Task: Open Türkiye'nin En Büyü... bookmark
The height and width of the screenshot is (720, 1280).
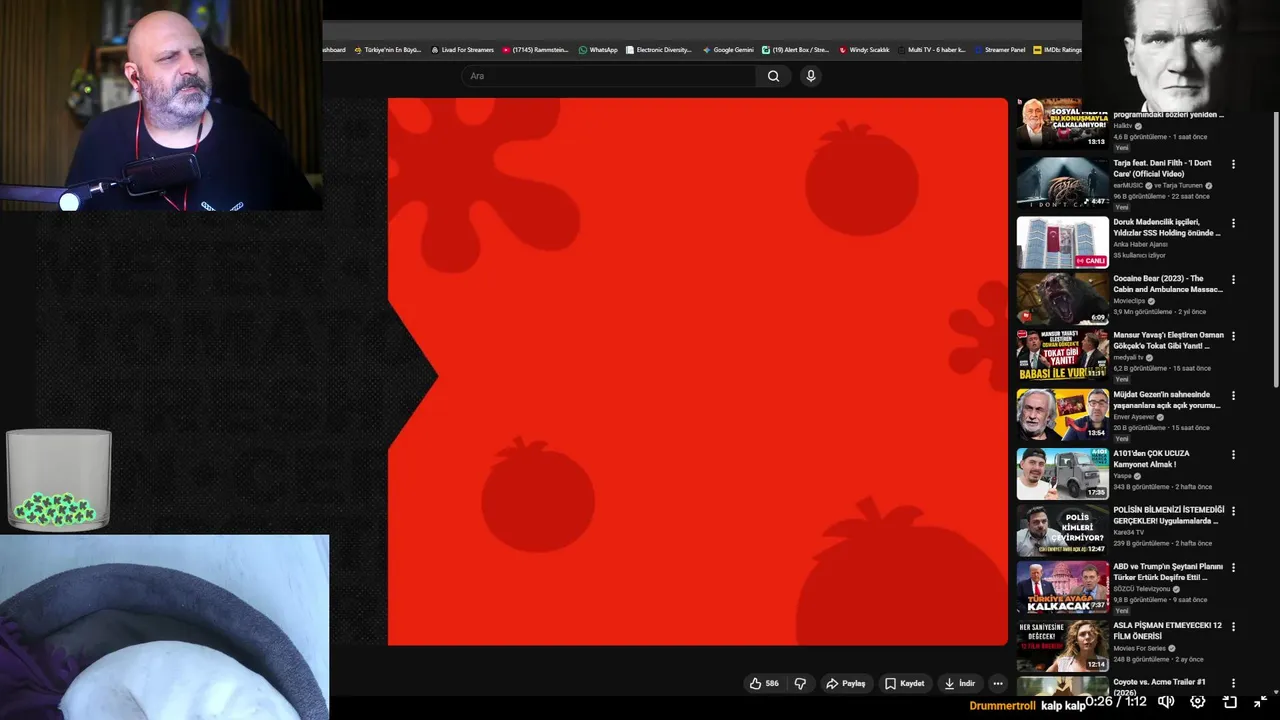Action: click(388, 50)
